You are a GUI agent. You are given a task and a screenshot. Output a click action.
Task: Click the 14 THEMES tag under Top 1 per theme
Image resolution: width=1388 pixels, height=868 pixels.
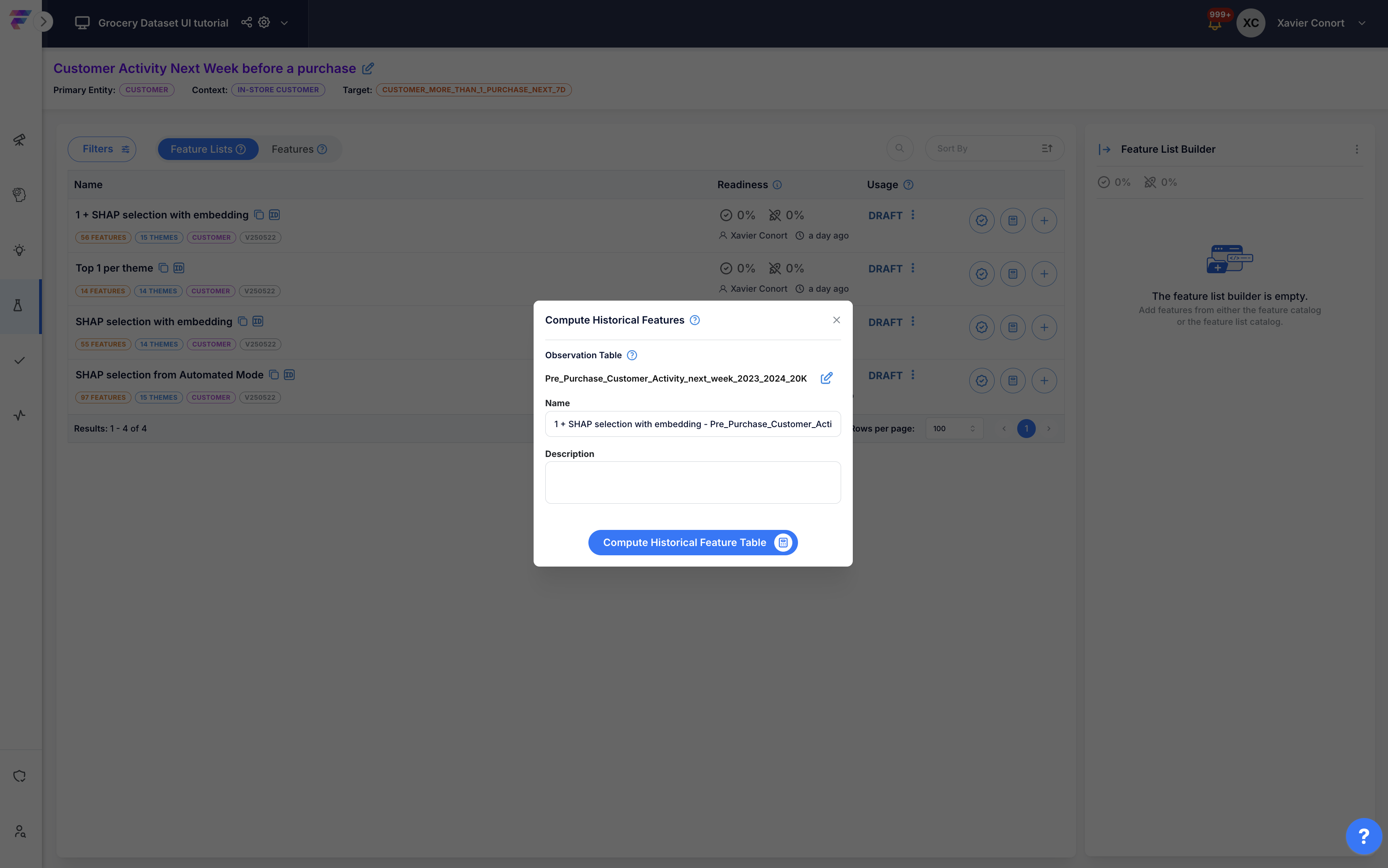point(158,291)
